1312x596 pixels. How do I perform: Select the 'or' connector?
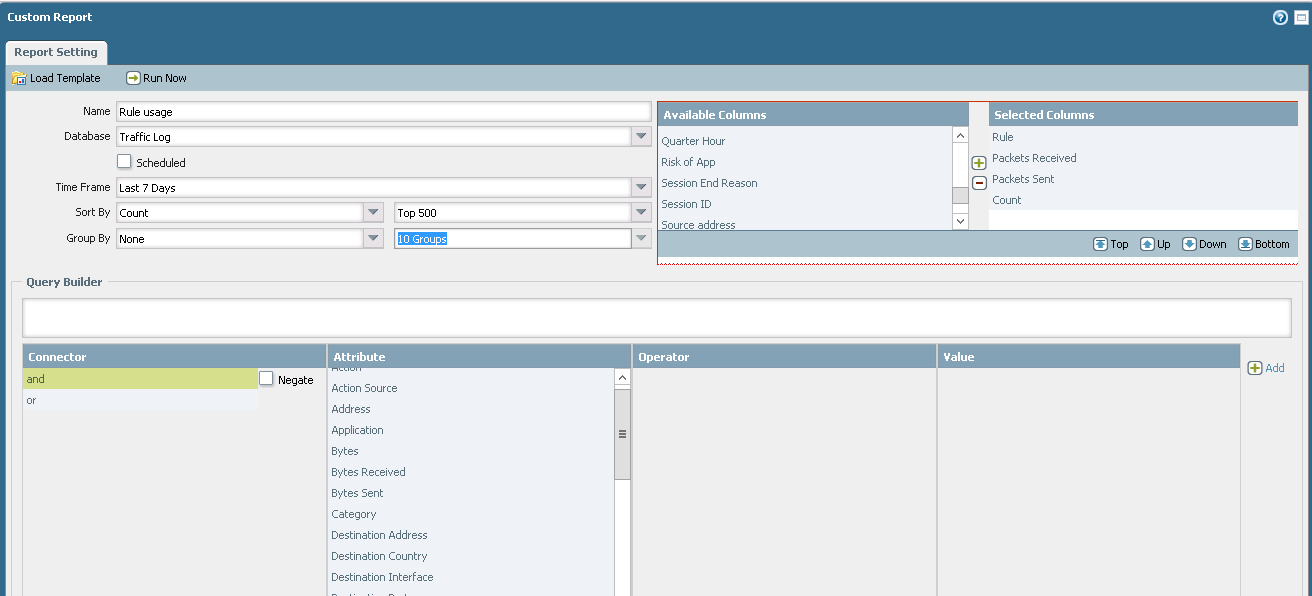point(140,400)
